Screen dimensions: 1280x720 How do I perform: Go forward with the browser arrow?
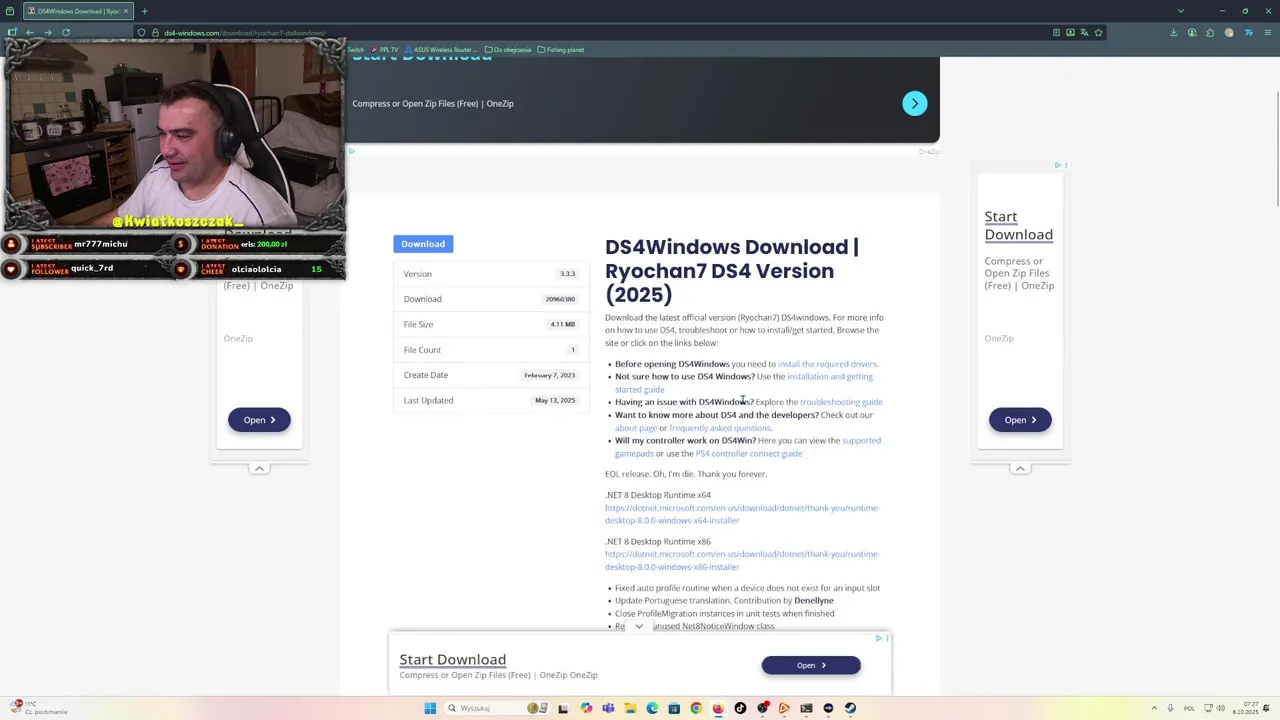pyautogui.click(x=47, y=32)
